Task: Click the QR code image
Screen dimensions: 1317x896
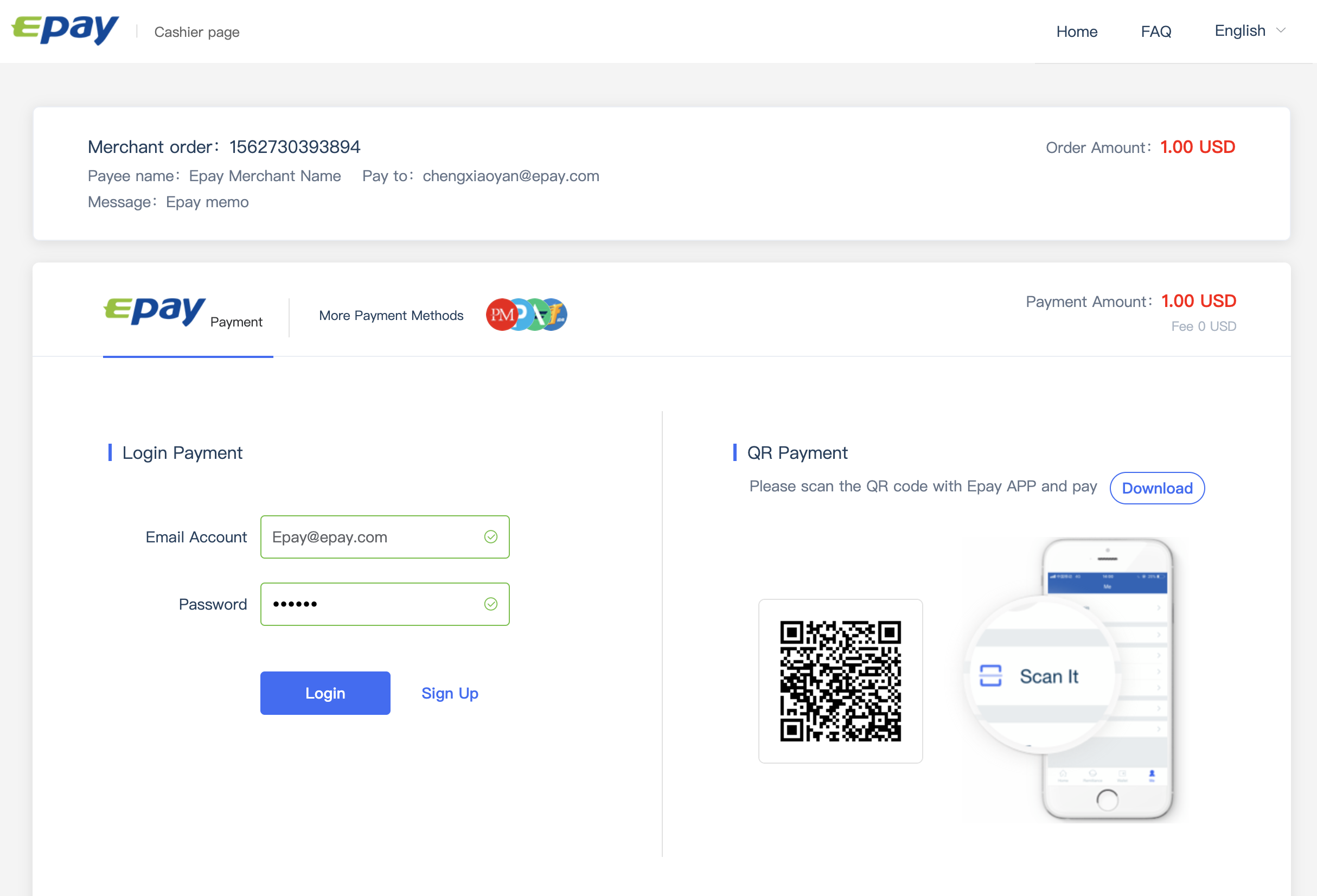Action: [x=840, y=681]
